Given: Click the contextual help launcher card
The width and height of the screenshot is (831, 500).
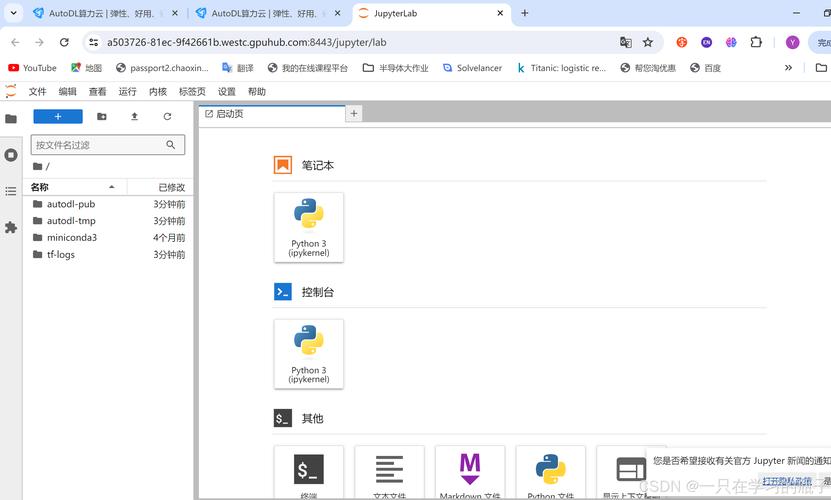Looking at the screenshot, I should click(x=631, y=472).
